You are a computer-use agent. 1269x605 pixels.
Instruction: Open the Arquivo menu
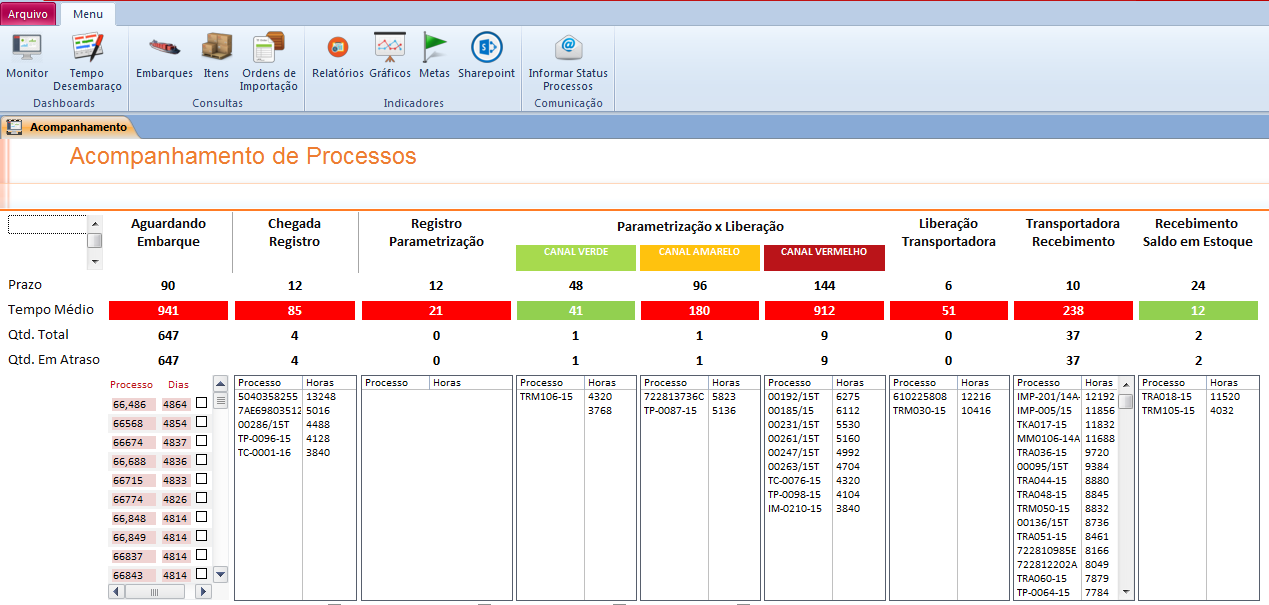point(28,14)
